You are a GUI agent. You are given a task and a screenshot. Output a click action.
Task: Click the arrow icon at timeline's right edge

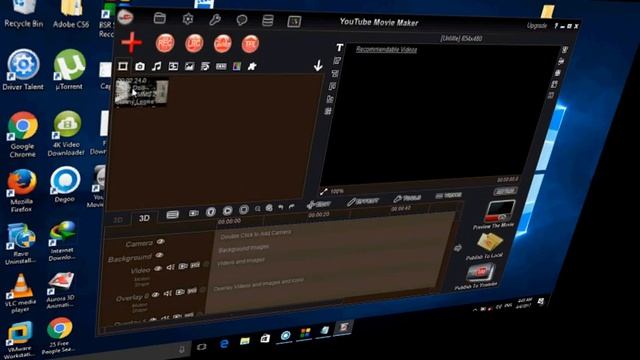click(458, 248)
